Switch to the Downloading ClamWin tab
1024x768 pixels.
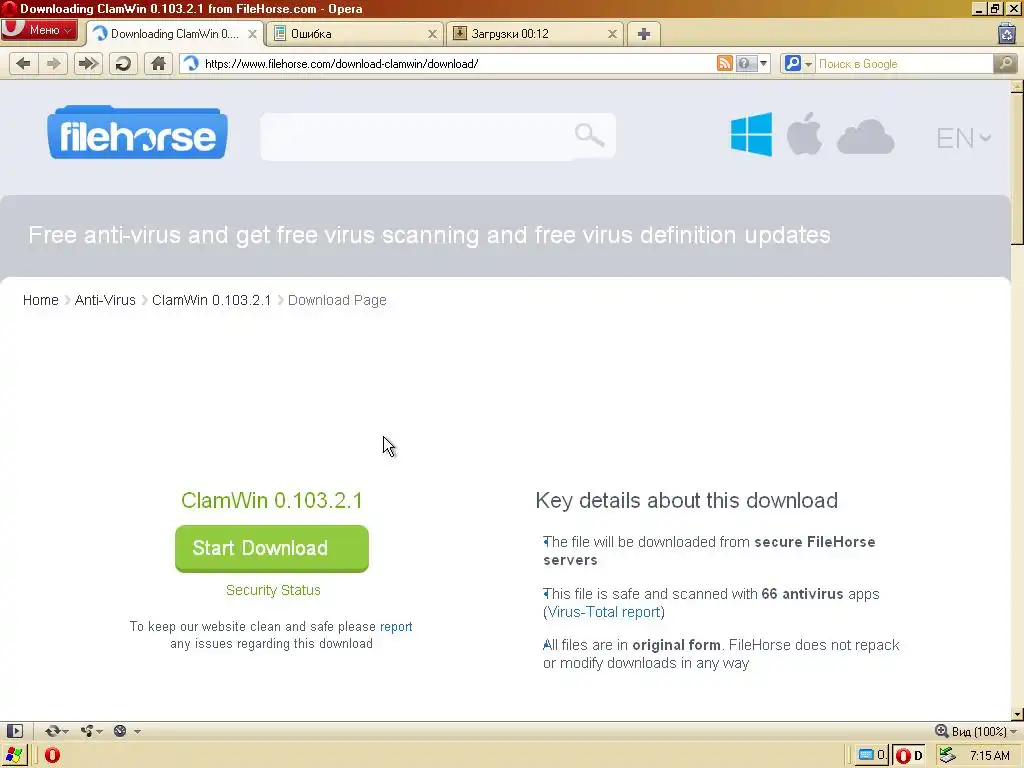(x=174, y=34)
